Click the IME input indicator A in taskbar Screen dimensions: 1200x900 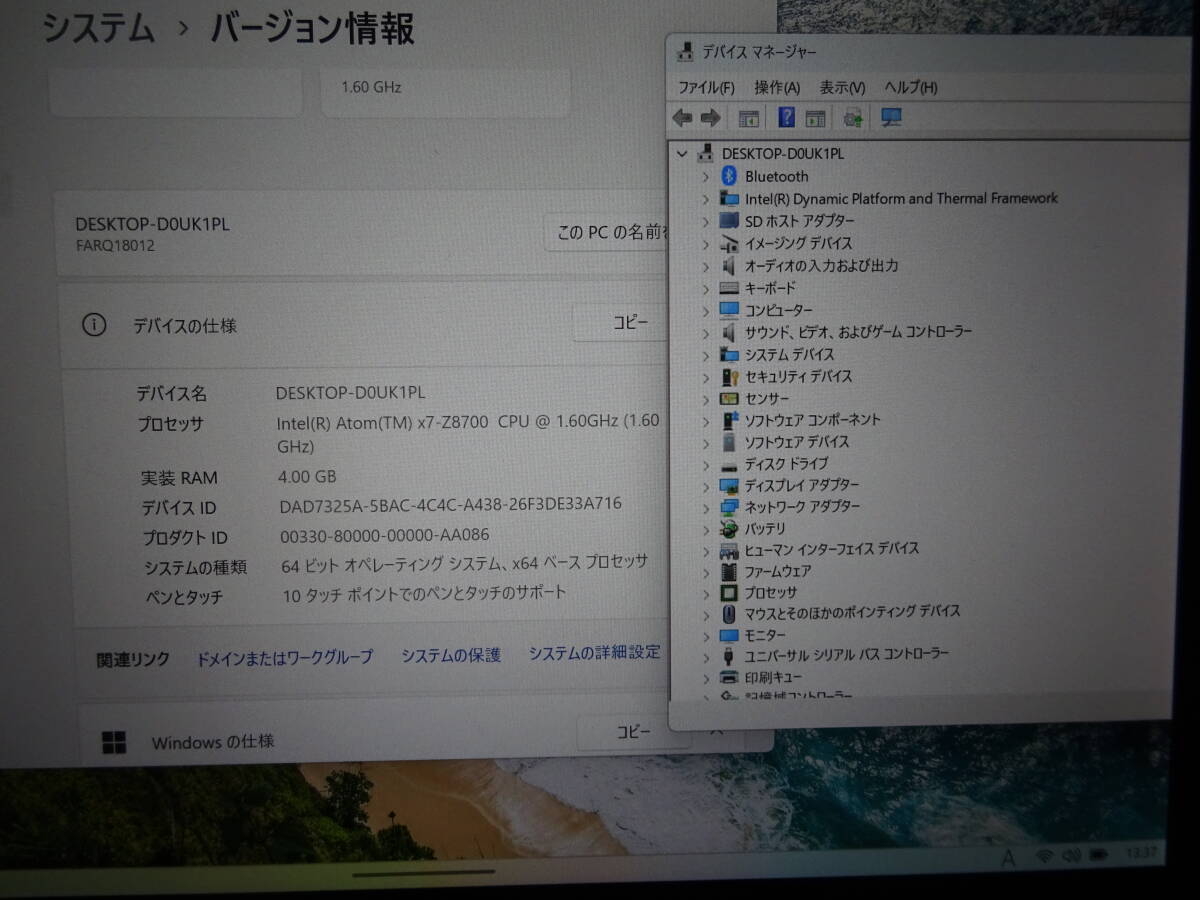click(x=1008, y=857)
